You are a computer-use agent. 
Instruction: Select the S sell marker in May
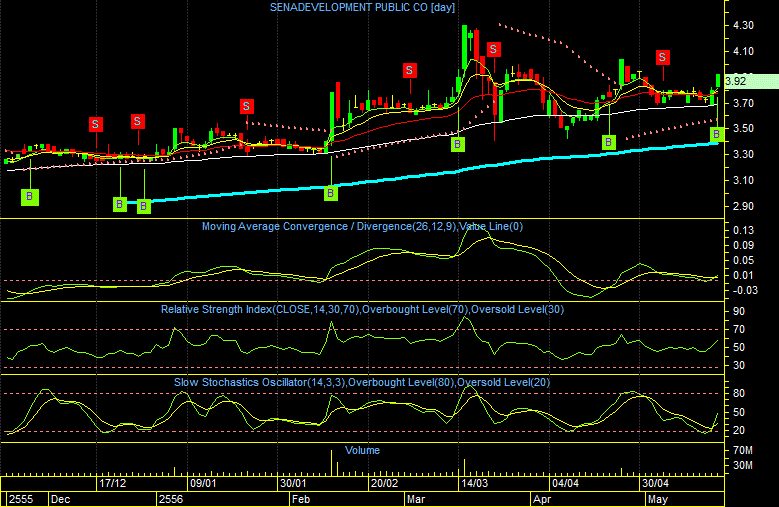662,58
